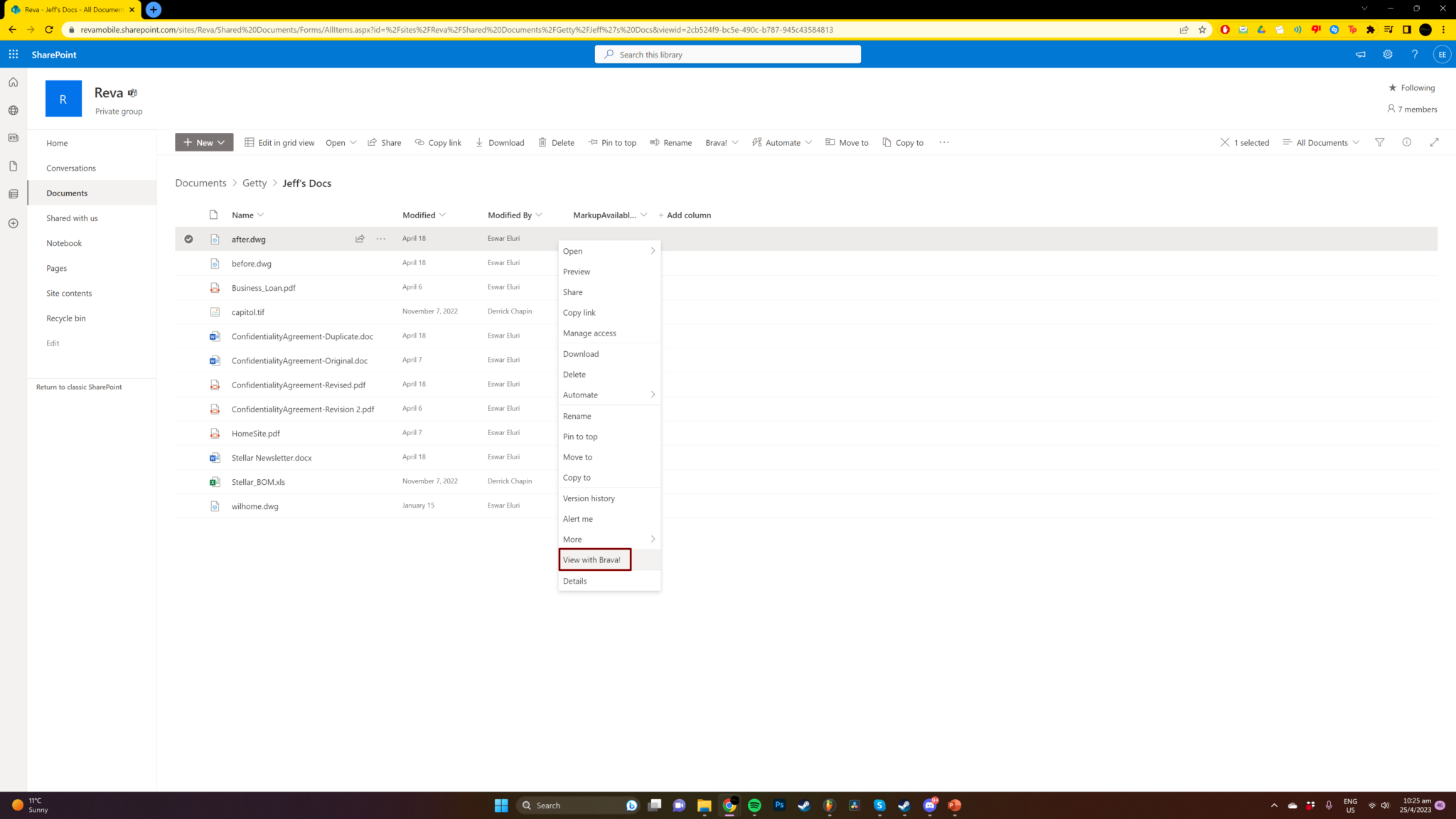Expand the Brava! toolbar dropdown
1456x819 pixels.
[722, 142]
